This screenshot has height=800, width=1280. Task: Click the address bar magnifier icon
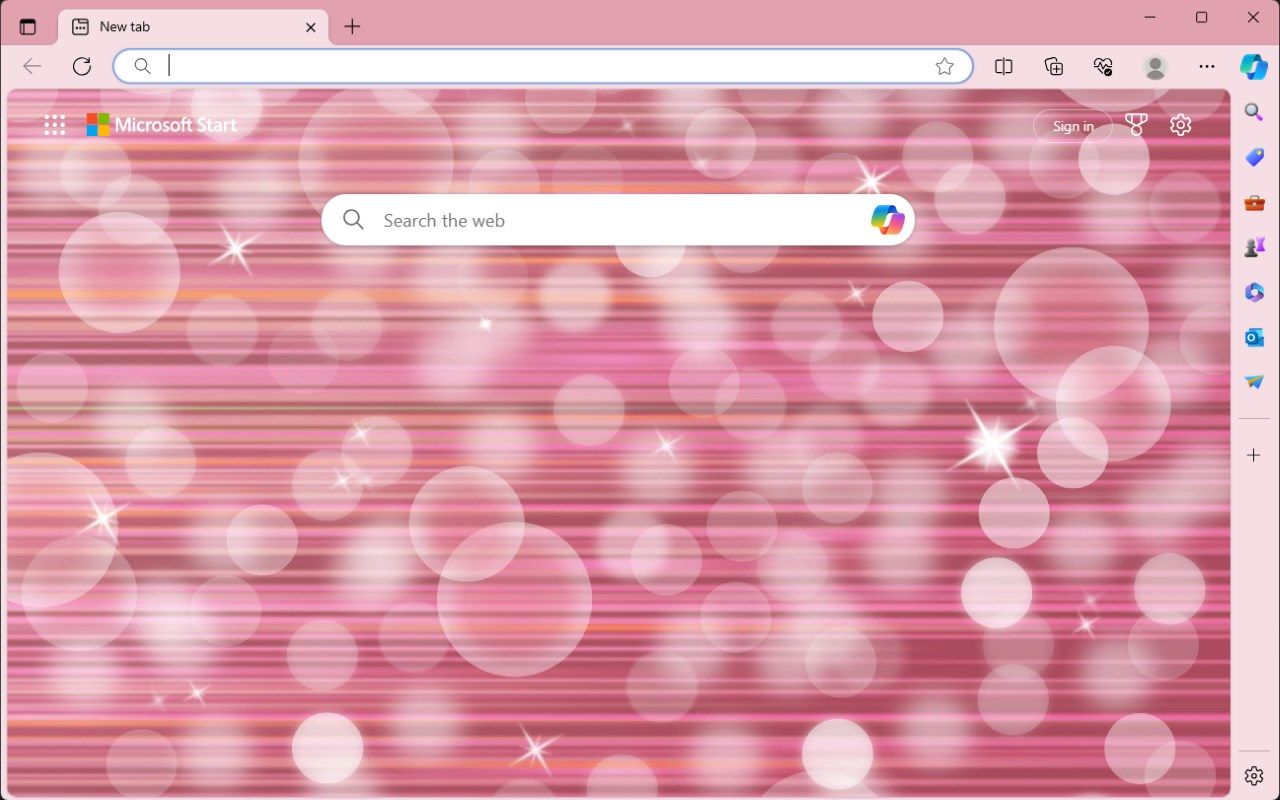143,66
